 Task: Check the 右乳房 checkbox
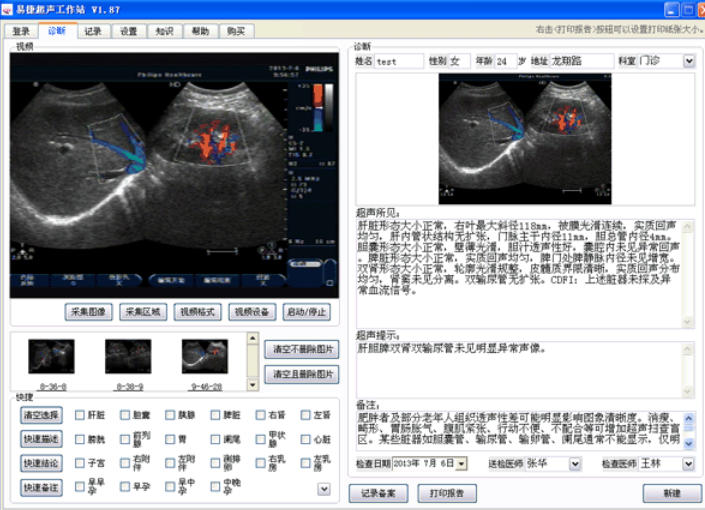pos(260,463)
